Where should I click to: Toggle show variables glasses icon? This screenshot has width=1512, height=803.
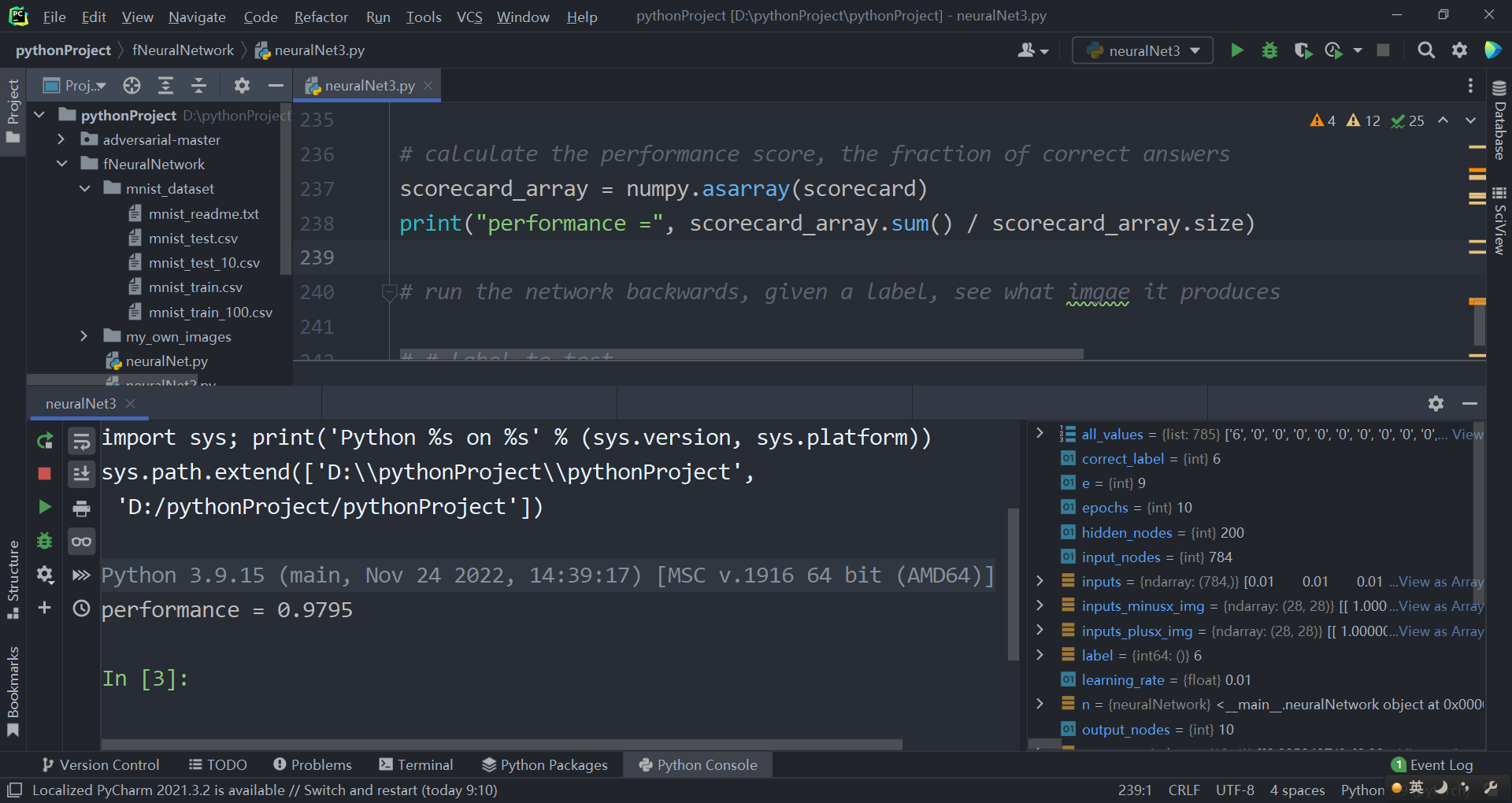tap(81, 542)
